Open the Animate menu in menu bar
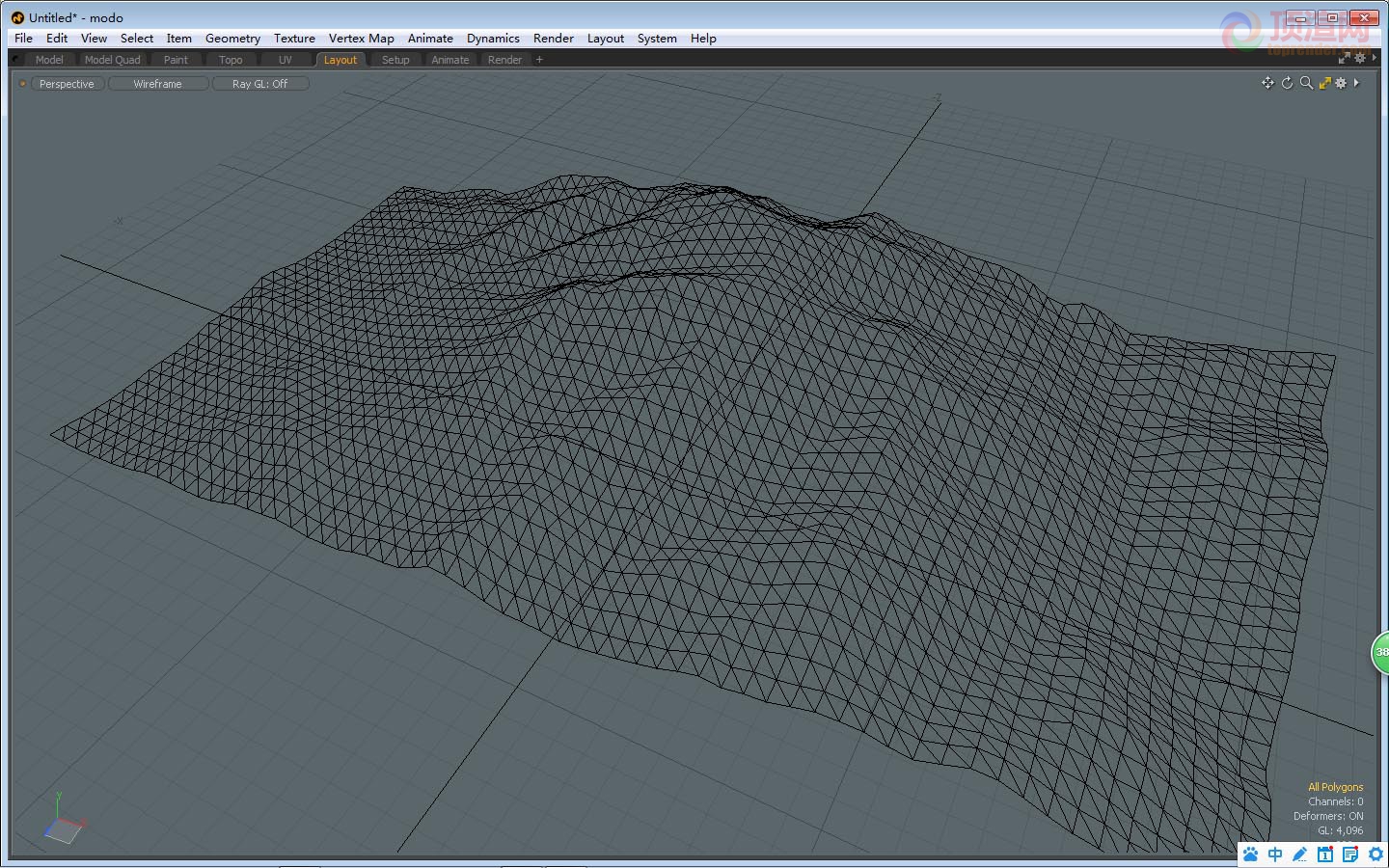The width and height of the screenshot is (1389, 868). [x=430, y=39]
